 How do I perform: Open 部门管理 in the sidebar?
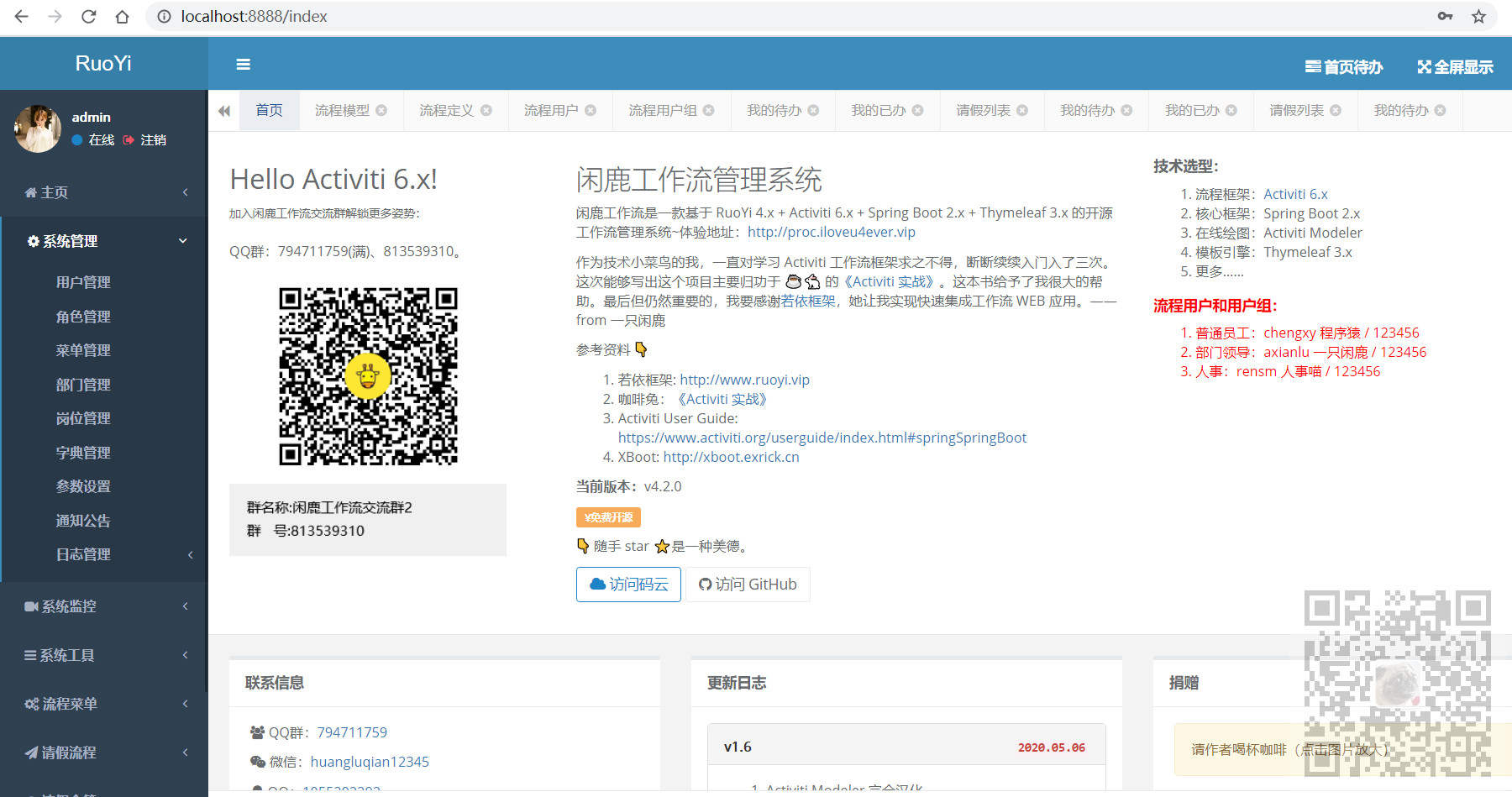(x=83, y=385)
